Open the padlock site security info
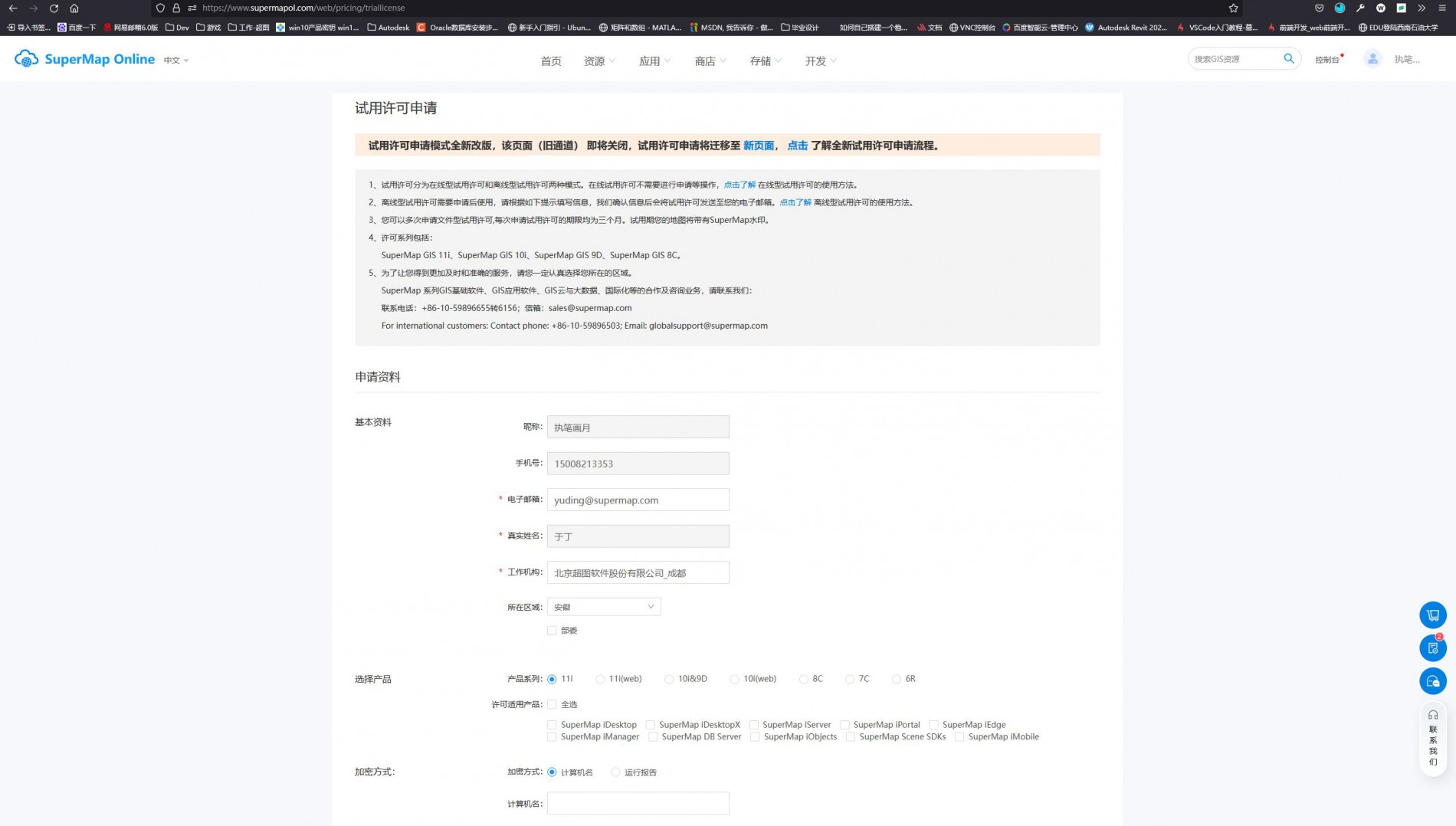 [x=176, y=8]
